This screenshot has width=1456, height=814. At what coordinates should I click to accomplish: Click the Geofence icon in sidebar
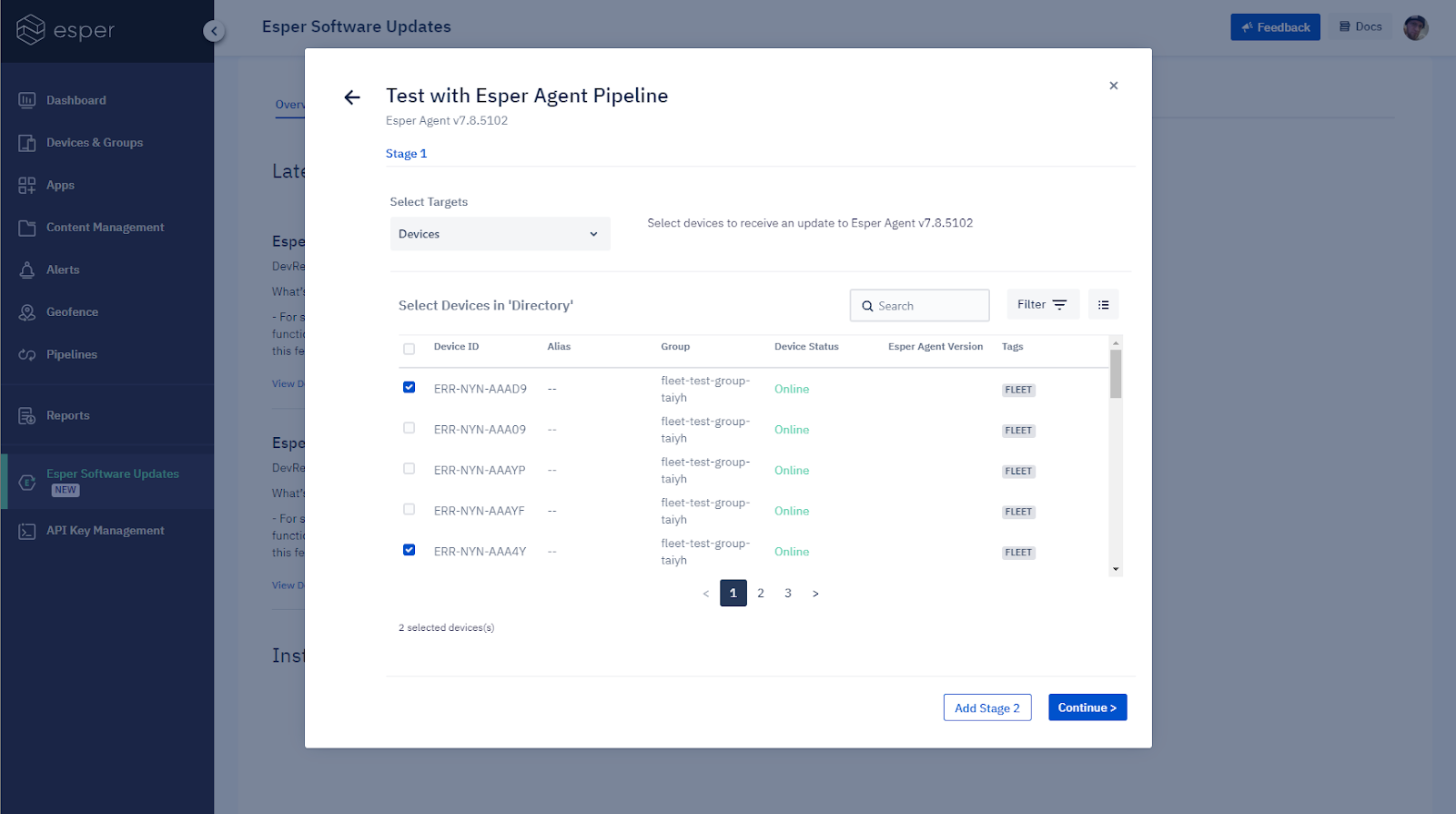[x=27, y=312]
